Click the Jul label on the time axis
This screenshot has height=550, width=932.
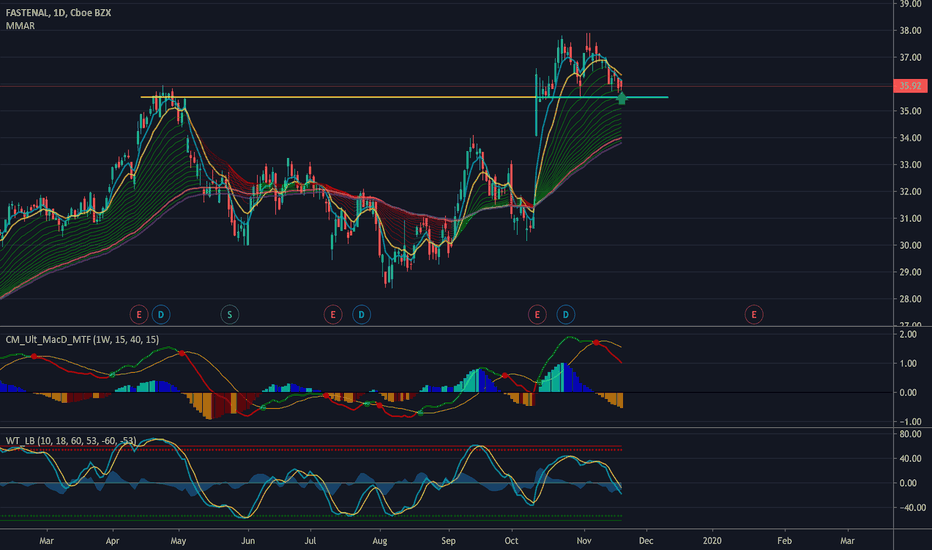pyautogui.click(x=310, y=540)
